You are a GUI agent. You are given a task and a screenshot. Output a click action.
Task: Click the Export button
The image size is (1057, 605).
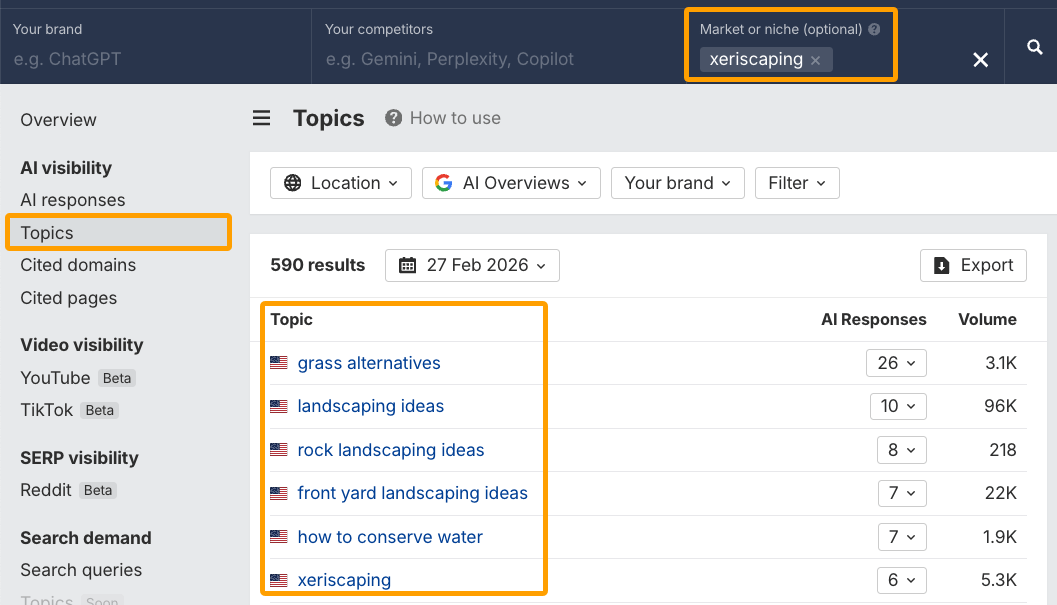pos(973,265)
